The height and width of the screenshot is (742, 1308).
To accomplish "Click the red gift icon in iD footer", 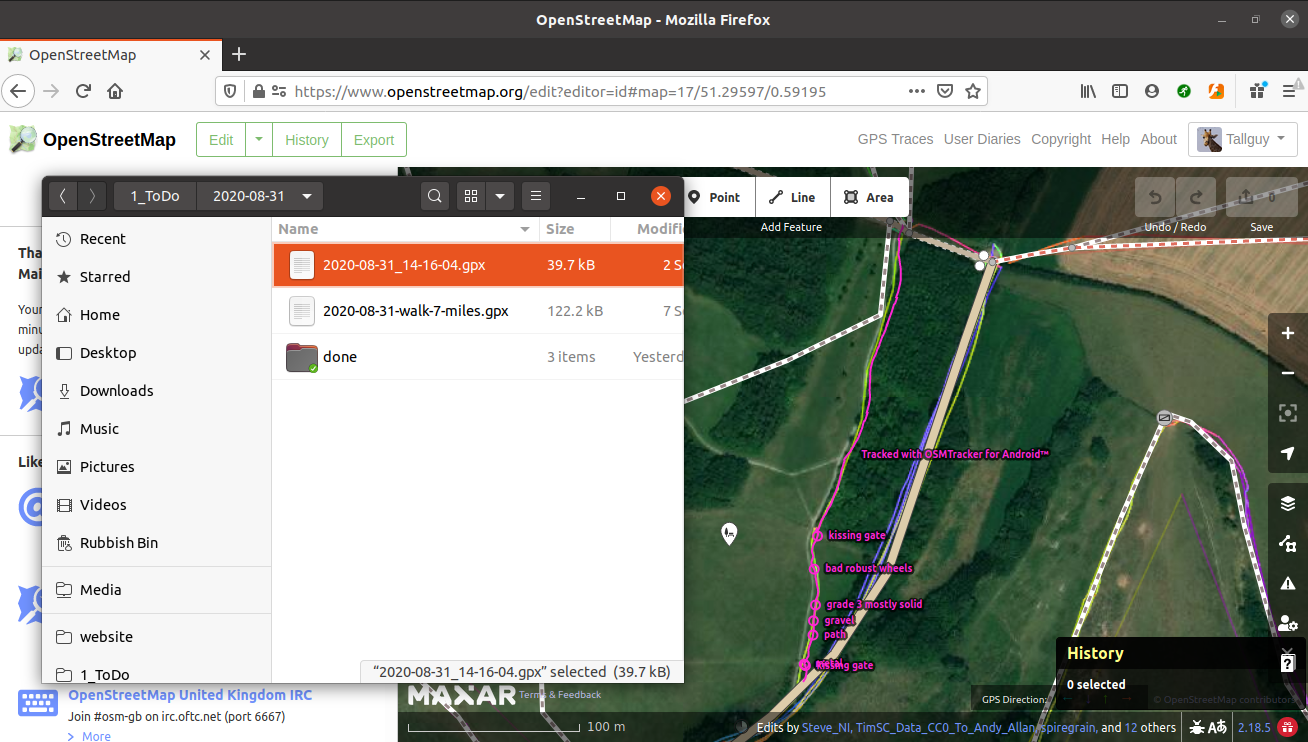I will pos(1288,727).
